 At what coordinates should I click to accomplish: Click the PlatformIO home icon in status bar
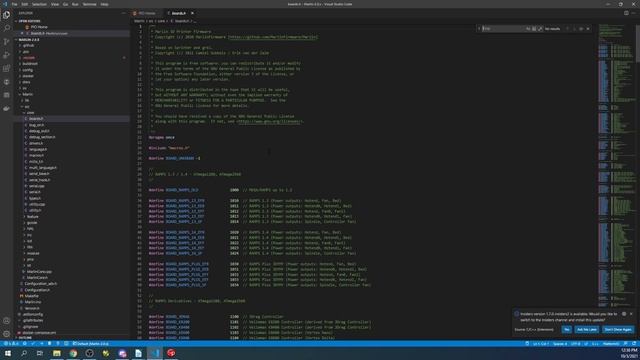(x=24, y=344)
